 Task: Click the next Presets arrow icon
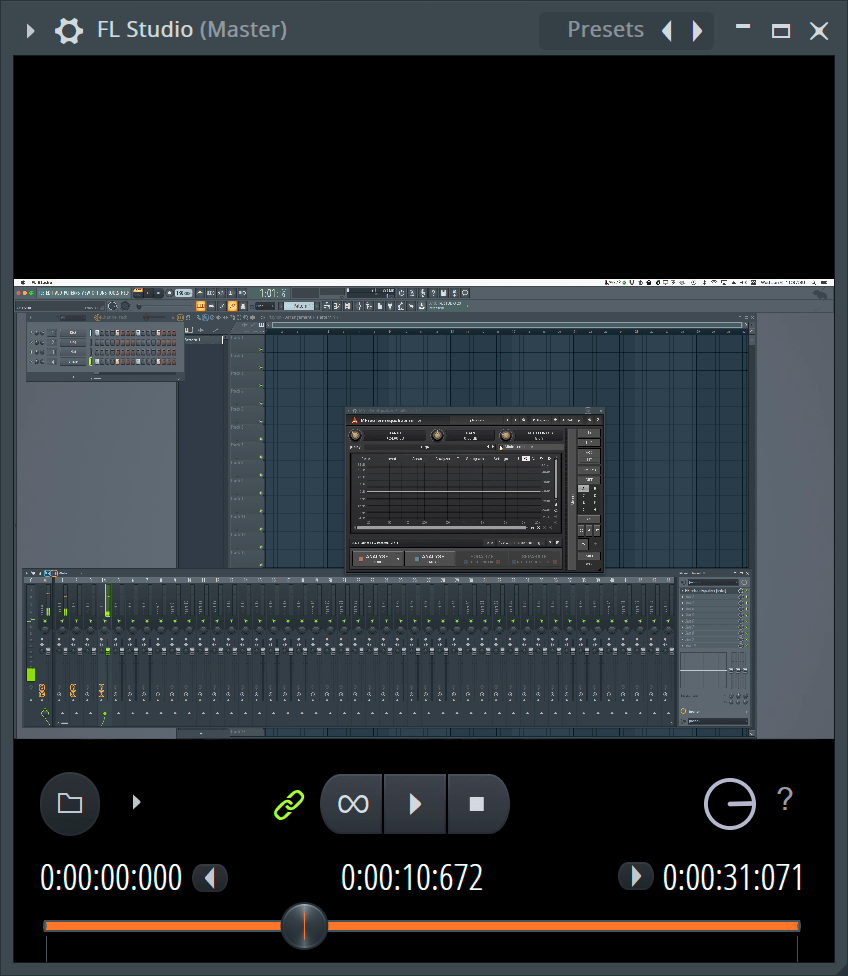(697, 30)
